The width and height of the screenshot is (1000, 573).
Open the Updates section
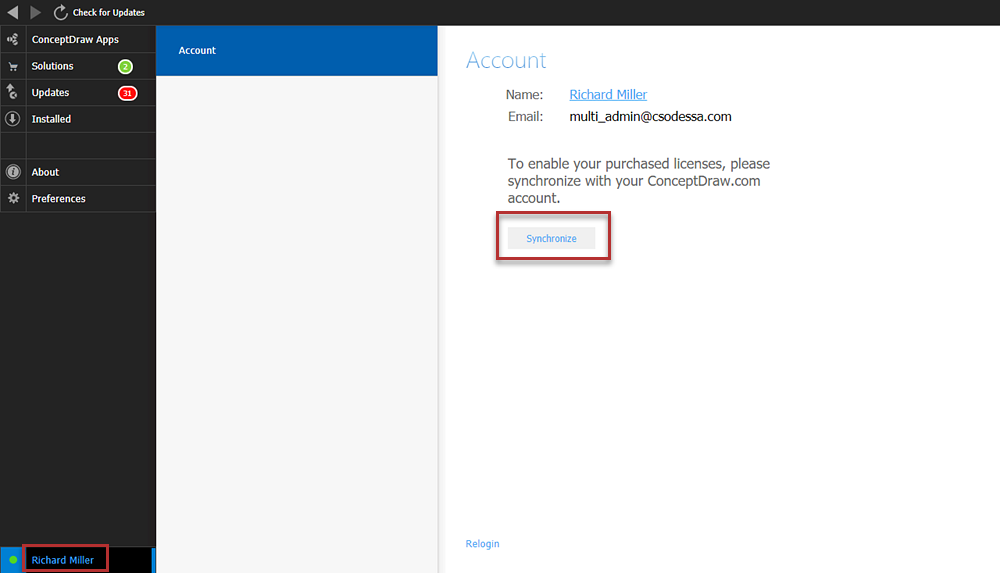tap(50, 93)
